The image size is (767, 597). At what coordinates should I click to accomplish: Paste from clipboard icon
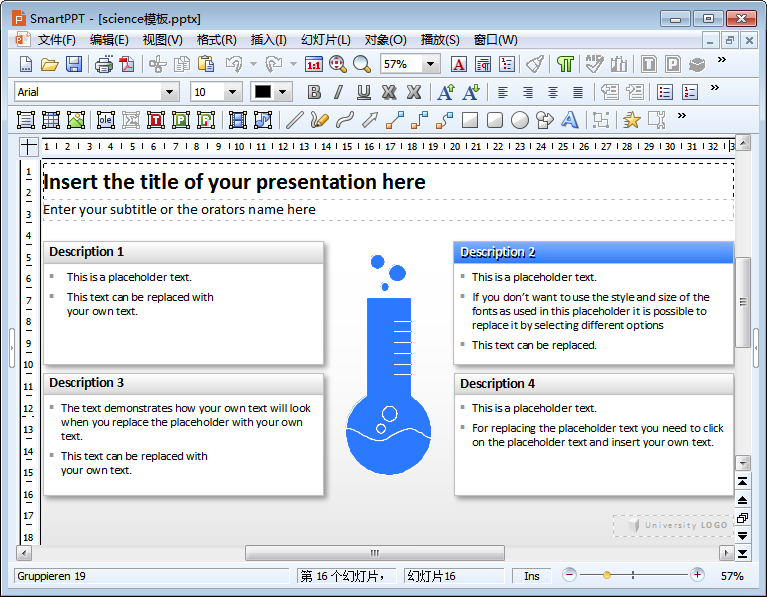[206, 64]
